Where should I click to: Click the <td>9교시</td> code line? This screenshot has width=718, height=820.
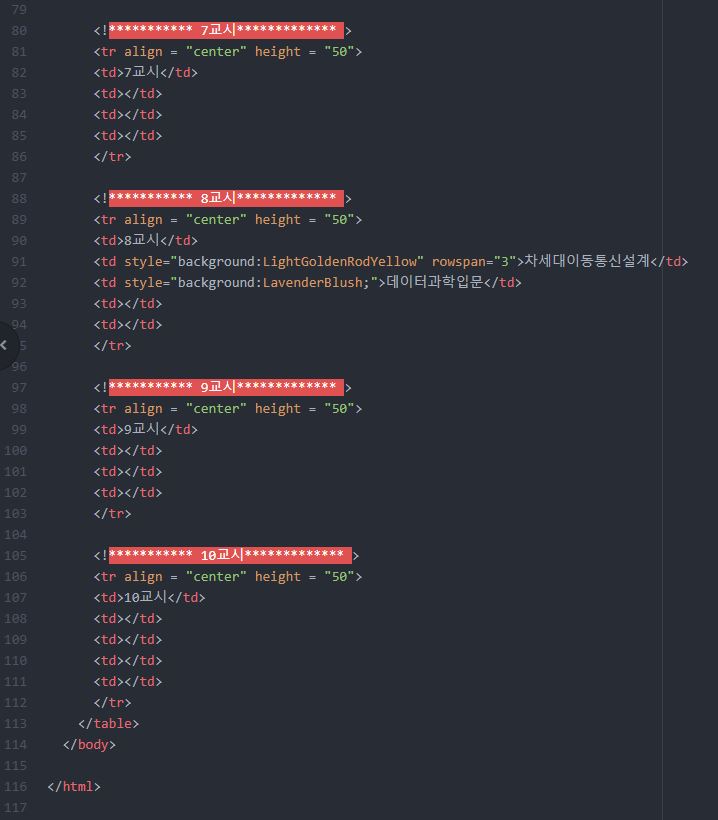coord(145,429)
